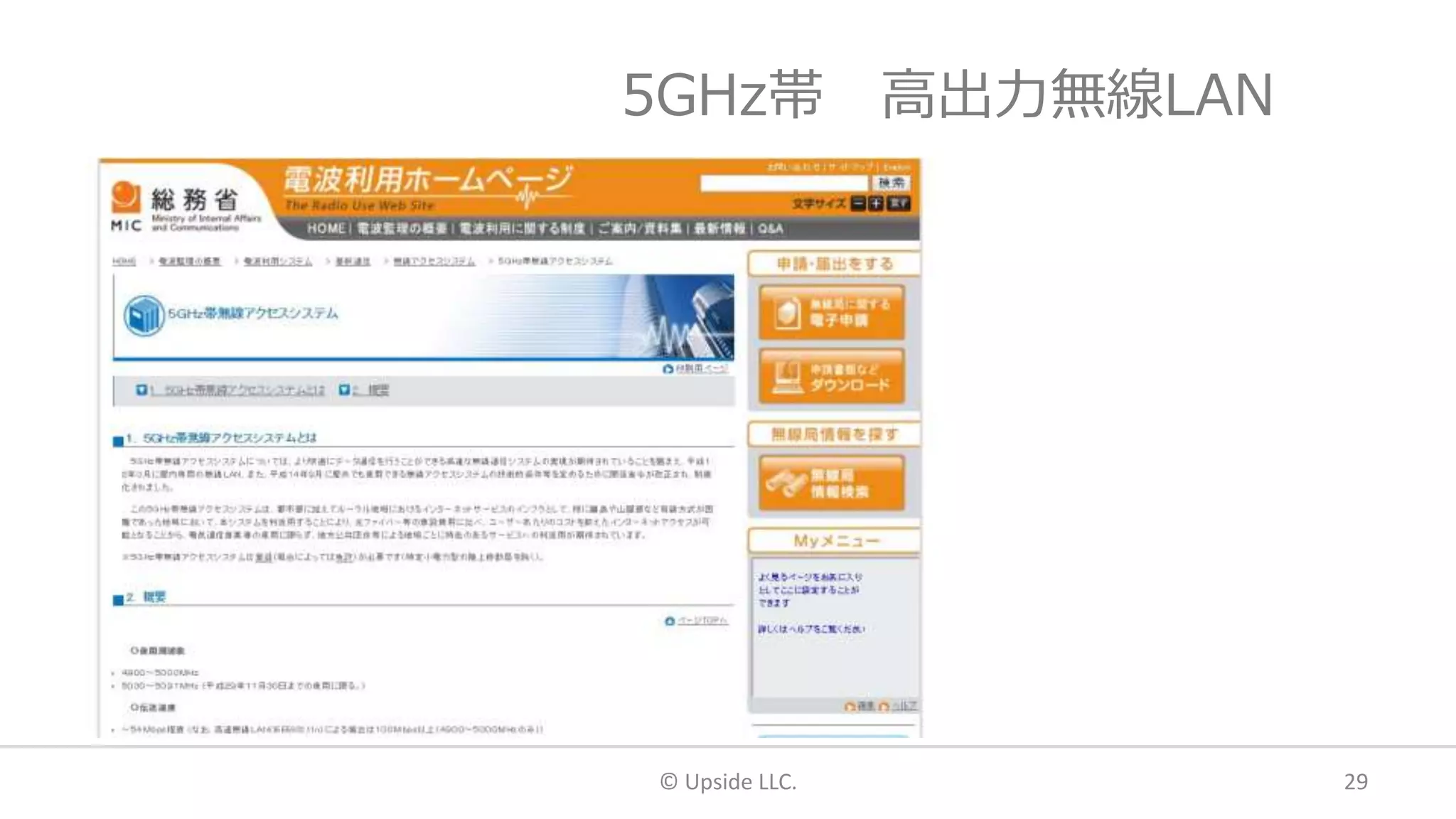Image resolution: width=1456 pixels, height=819 pixels.
Task: Click 印刷用ページ link
Action: coord(702,369)
